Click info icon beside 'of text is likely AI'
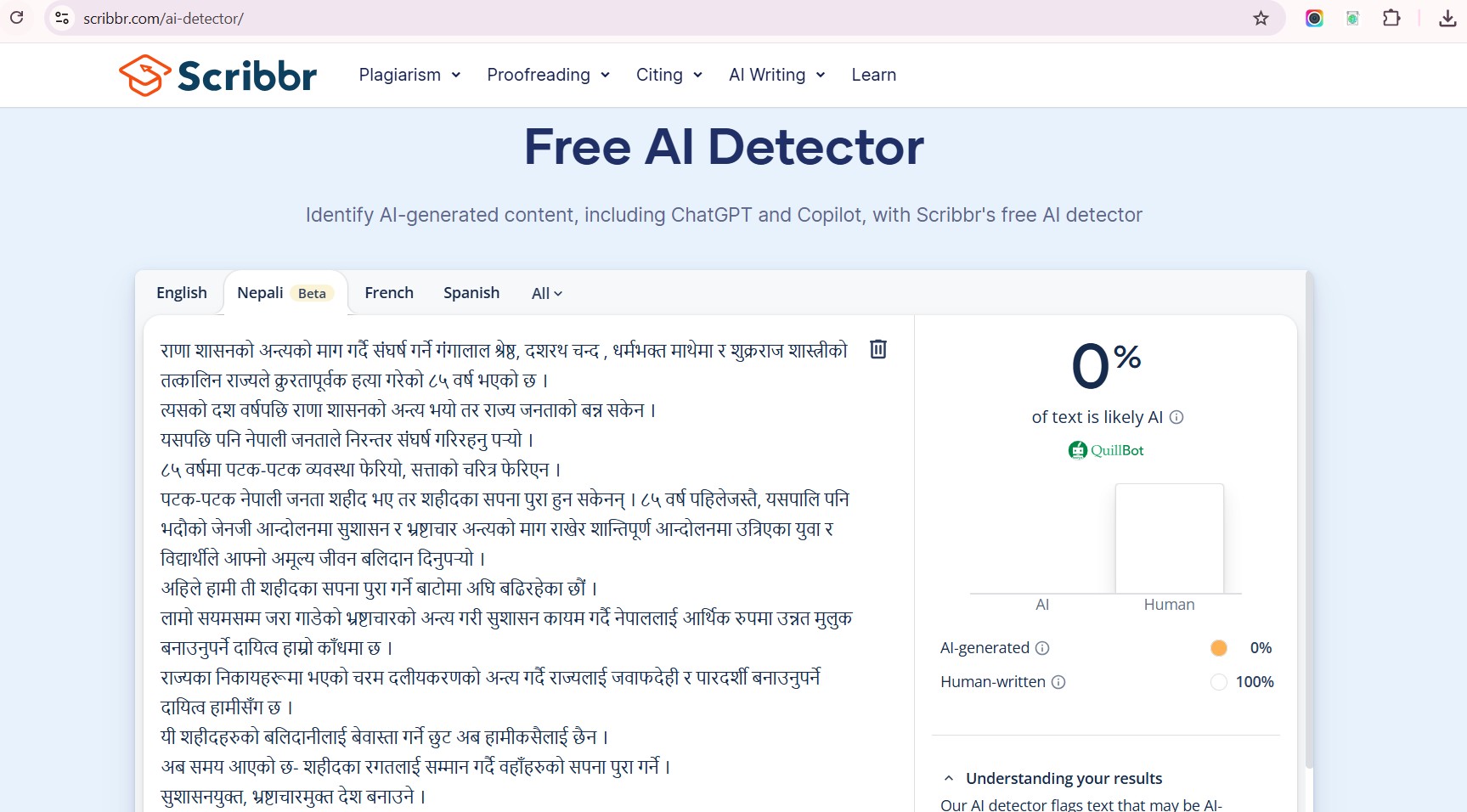 1176,417
